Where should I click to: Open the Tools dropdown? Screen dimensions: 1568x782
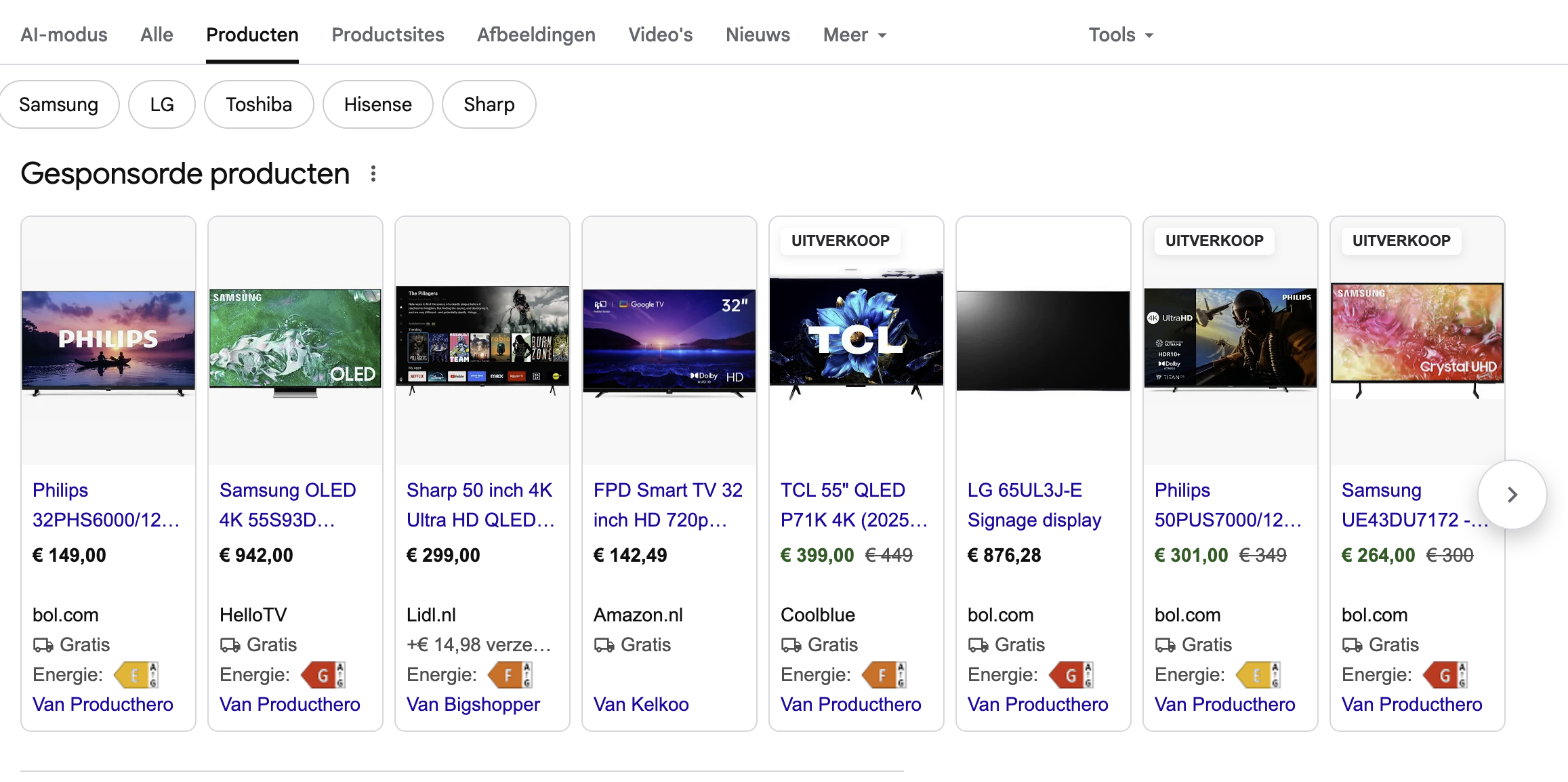pyautogui.click(x=1121, y=35)
